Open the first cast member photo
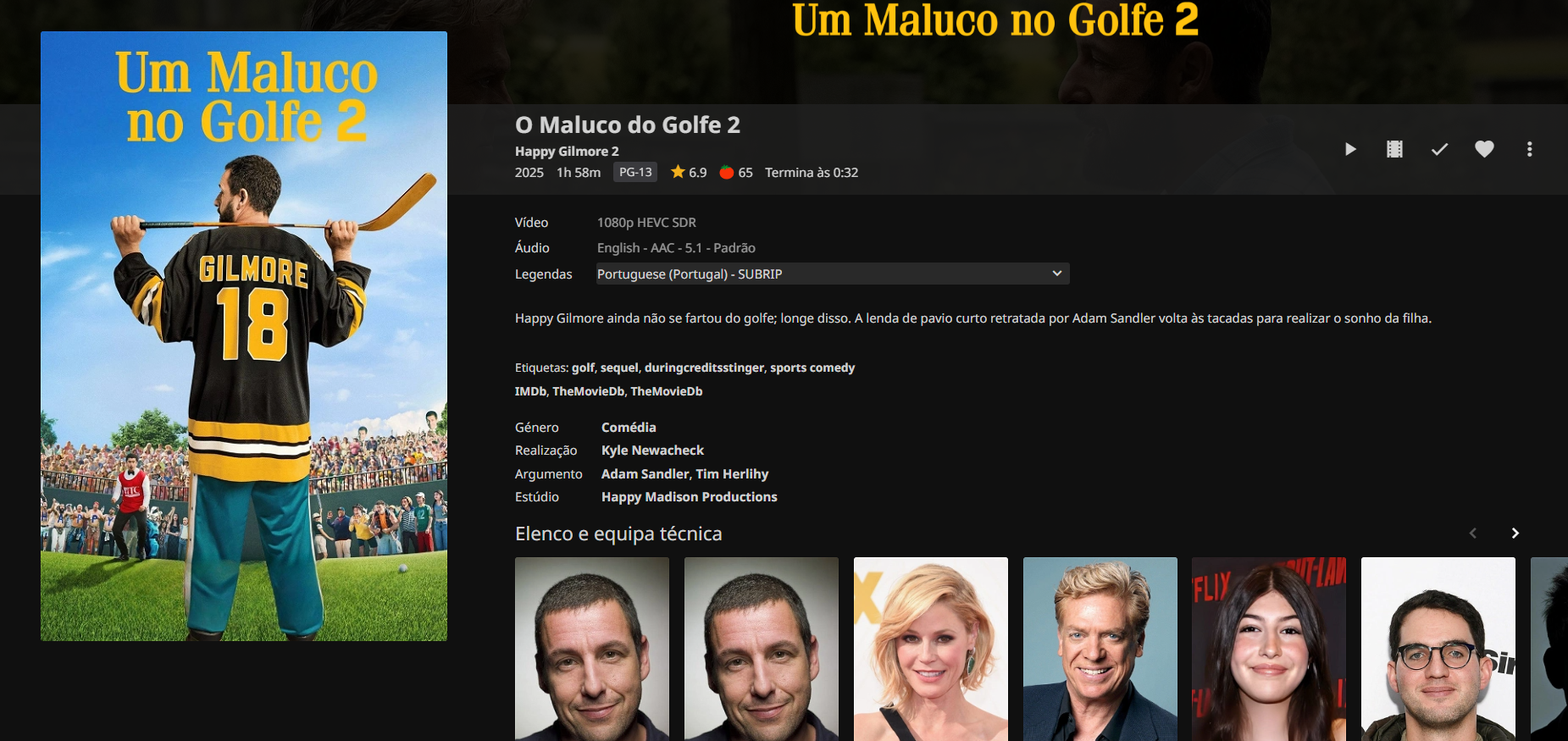The width and height of the screenshot is (1568, 741). [592, 649]
